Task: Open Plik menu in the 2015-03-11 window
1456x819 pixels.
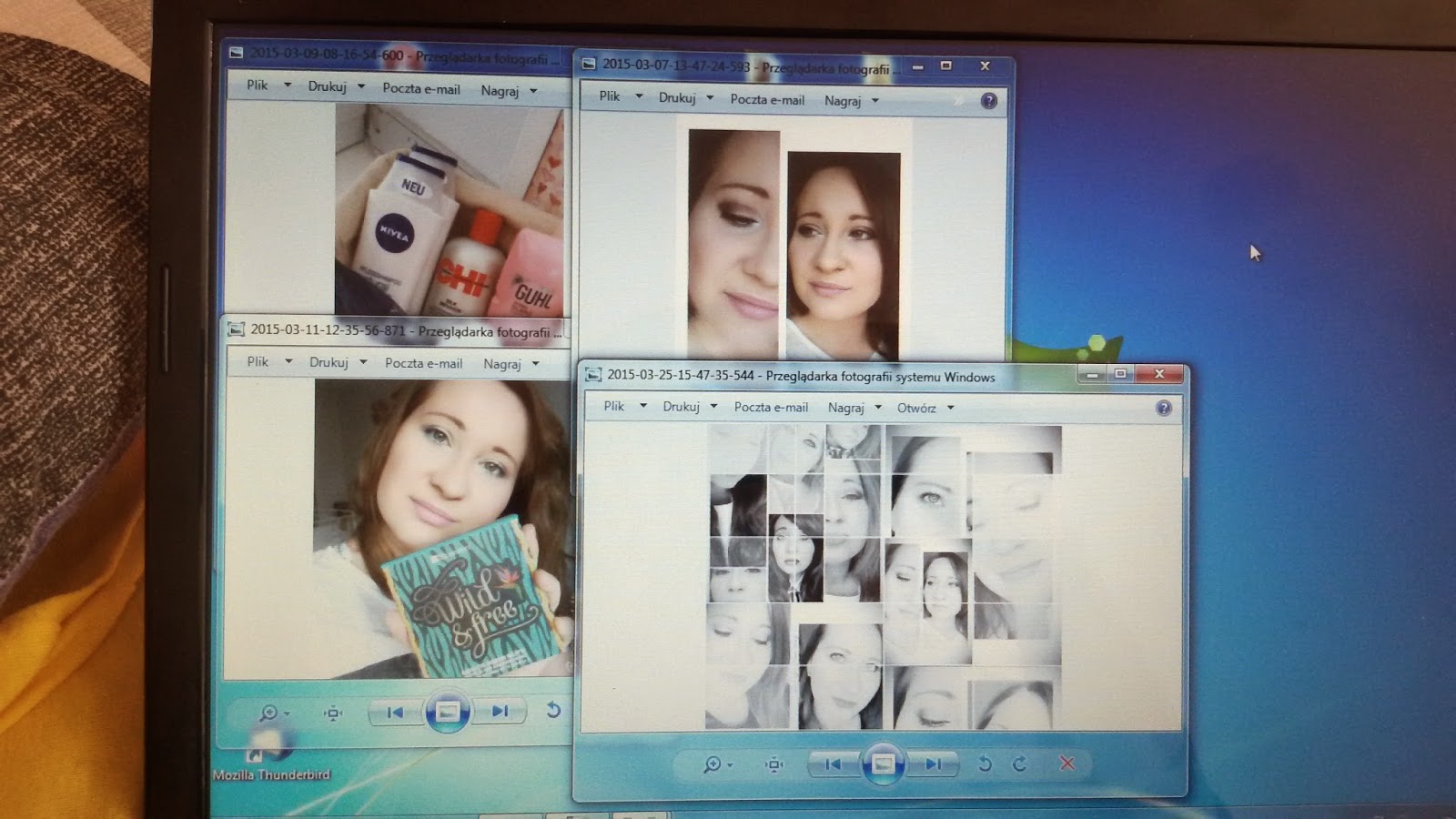Action: pyautogui.click(x=258, y=361)
